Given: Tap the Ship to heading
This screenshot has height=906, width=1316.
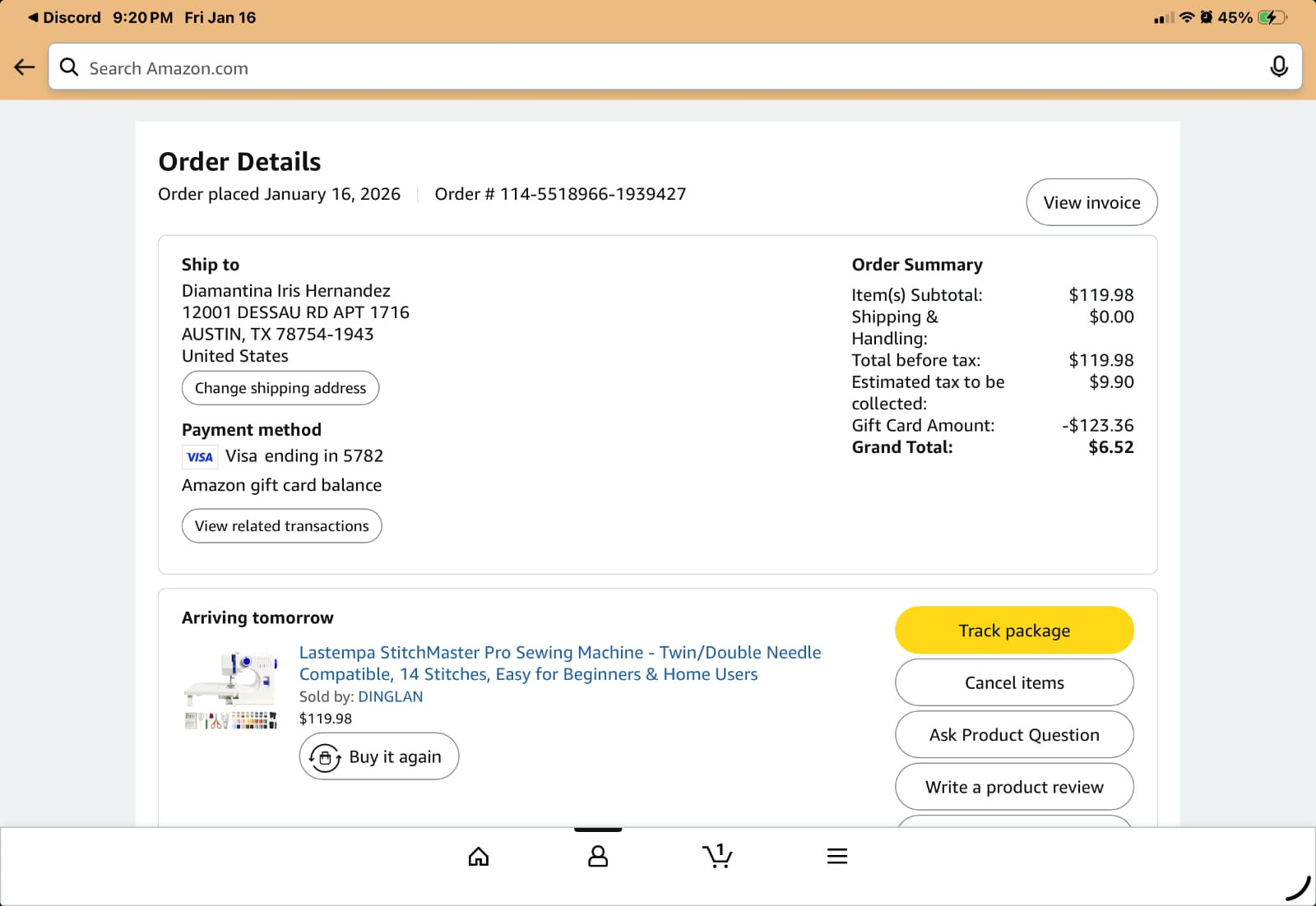Looking at the screenshot, I should (211, 265).
